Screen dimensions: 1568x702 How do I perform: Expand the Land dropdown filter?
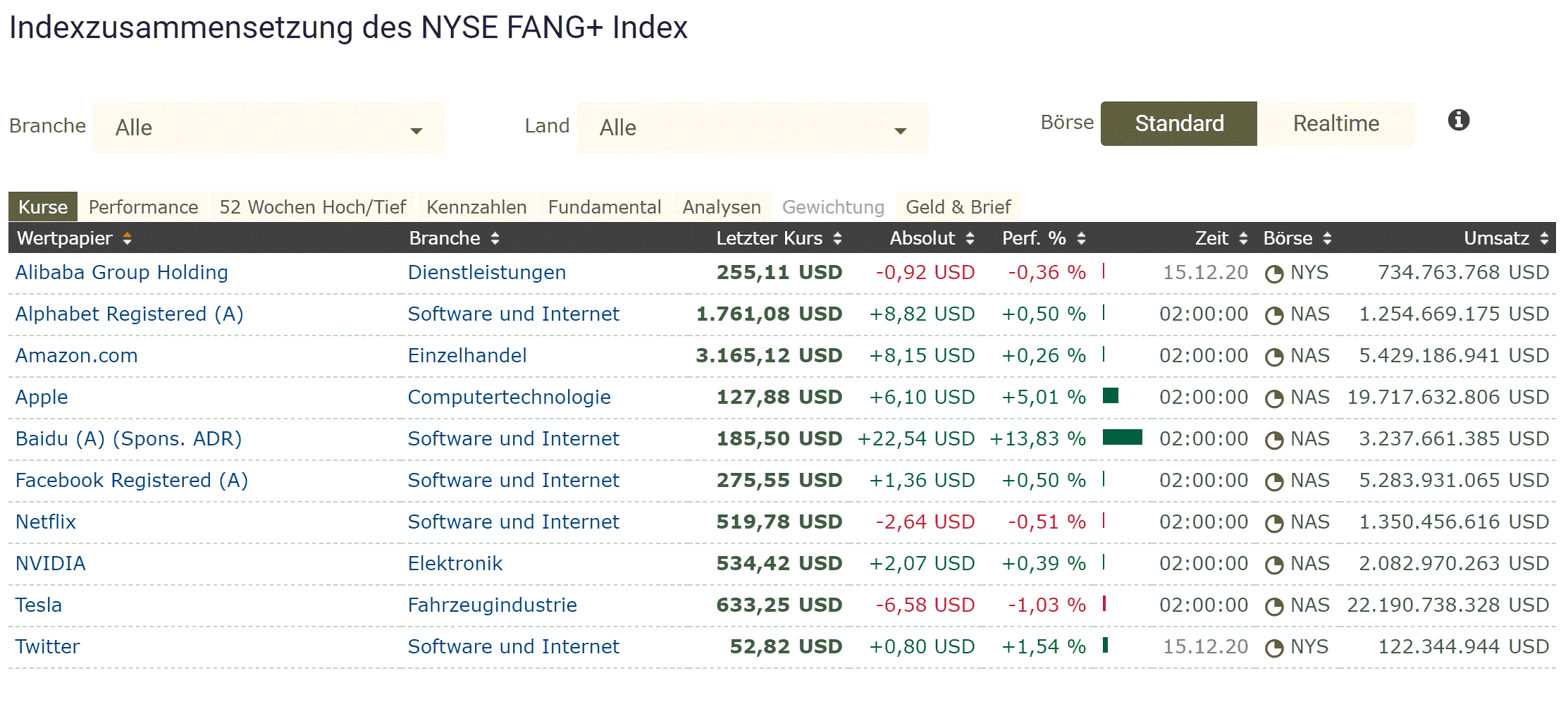click(x=752, y=128)
